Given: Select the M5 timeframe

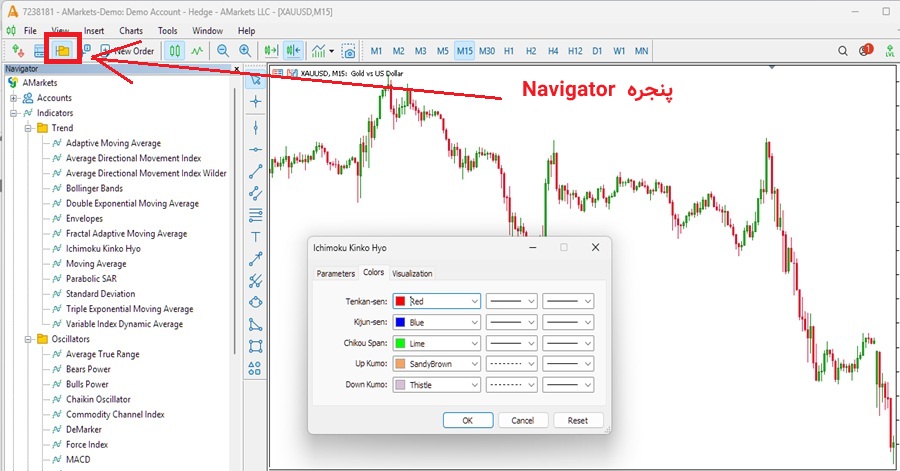Looking at the screenshot, I should (443, 51).
